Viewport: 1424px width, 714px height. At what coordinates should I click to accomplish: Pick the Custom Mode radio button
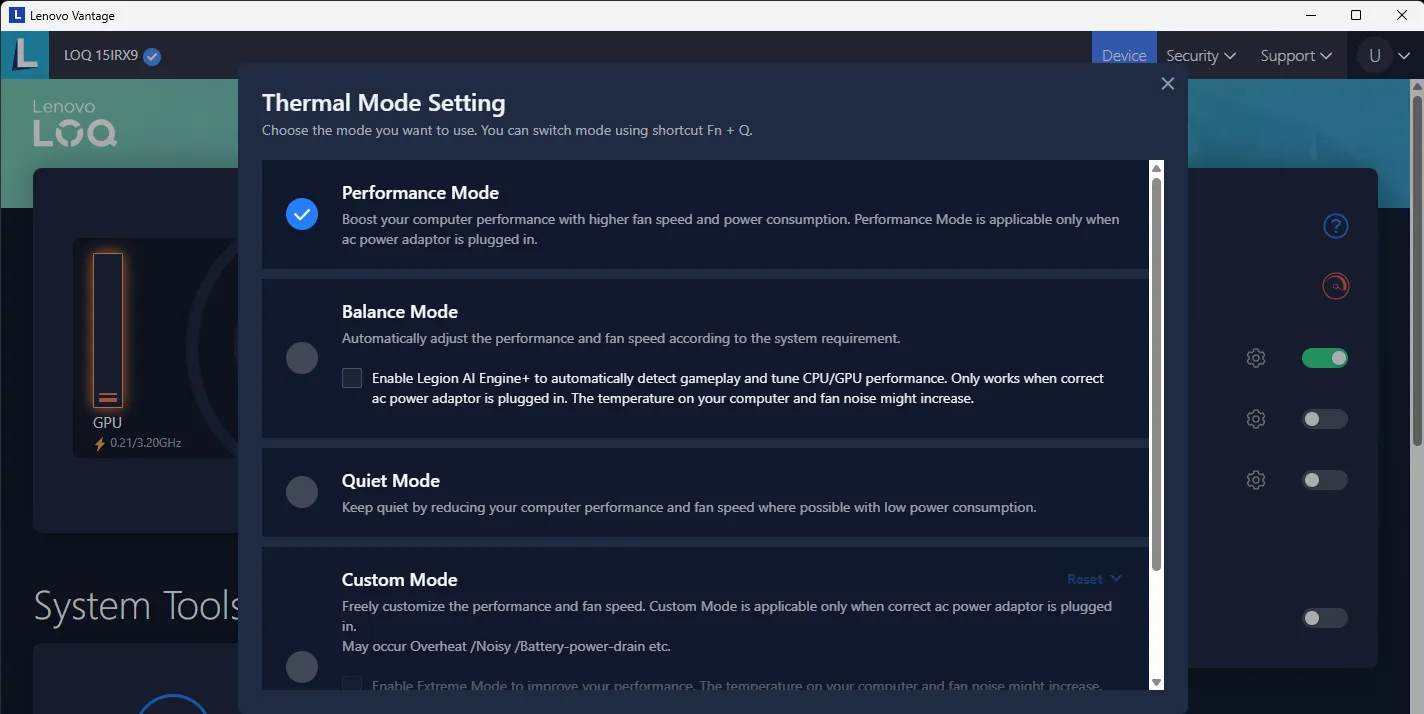302,667
